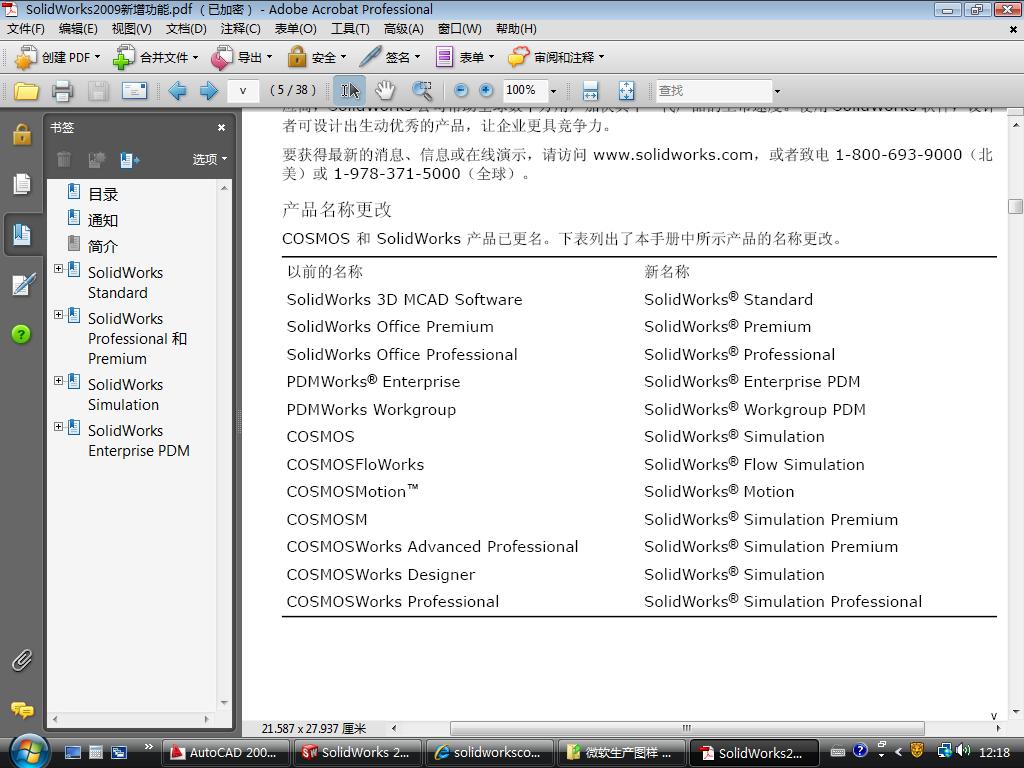Open the Forms (表单) toolbar menu

coord(465,57)
